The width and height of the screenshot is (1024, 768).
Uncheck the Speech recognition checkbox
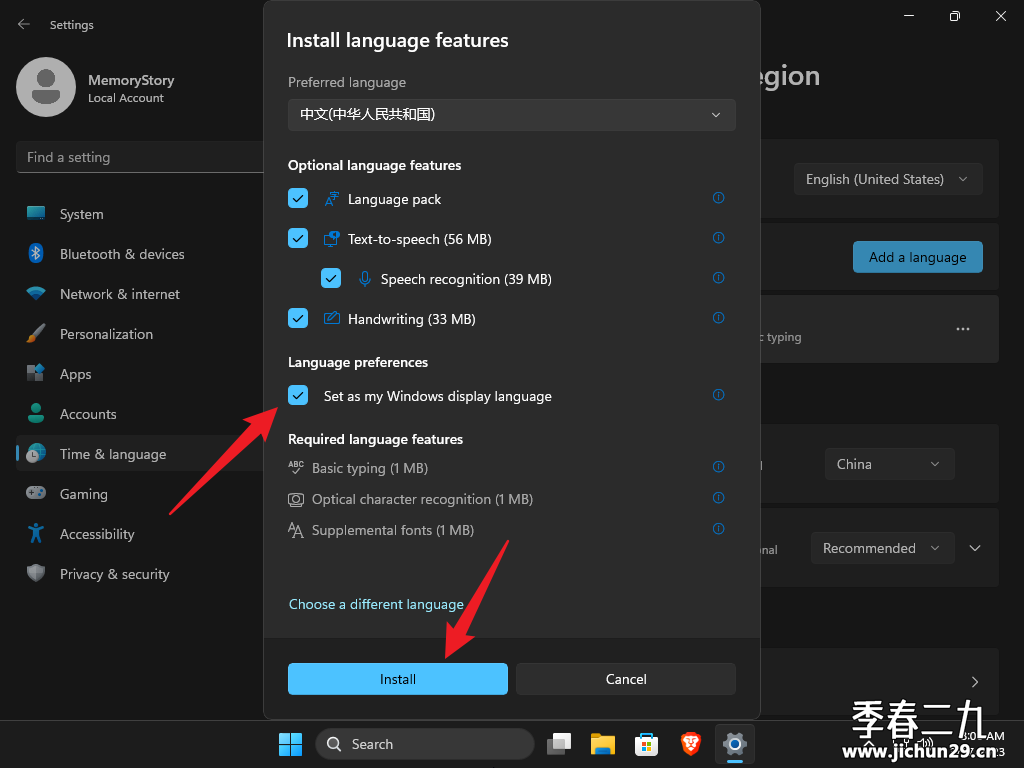[x=331, y=278]
